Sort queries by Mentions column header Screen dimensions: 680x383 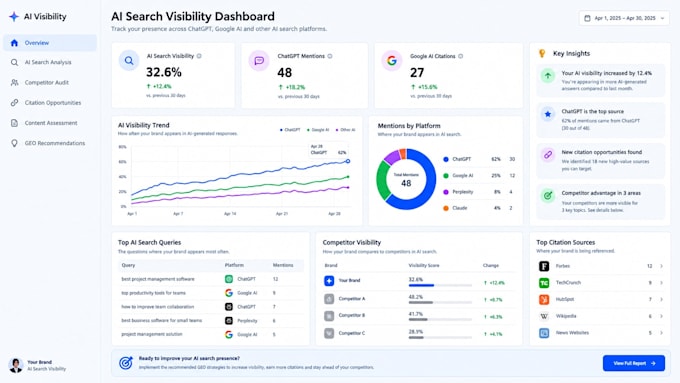pos(283,265)
